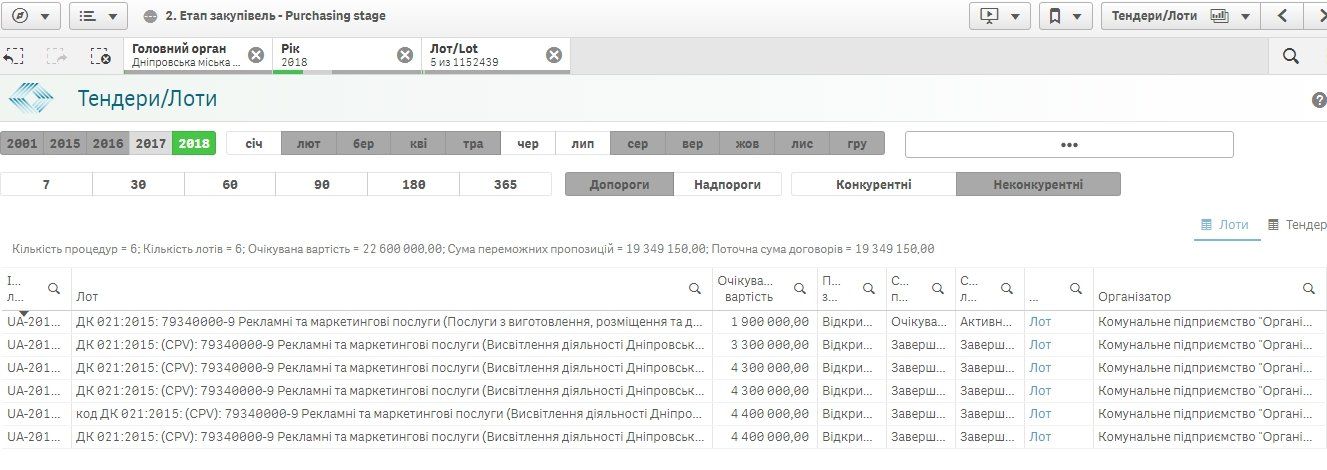
Task: Switch to the Тендери table tab
Action: pyautogui.click(x=1297, y=225)
